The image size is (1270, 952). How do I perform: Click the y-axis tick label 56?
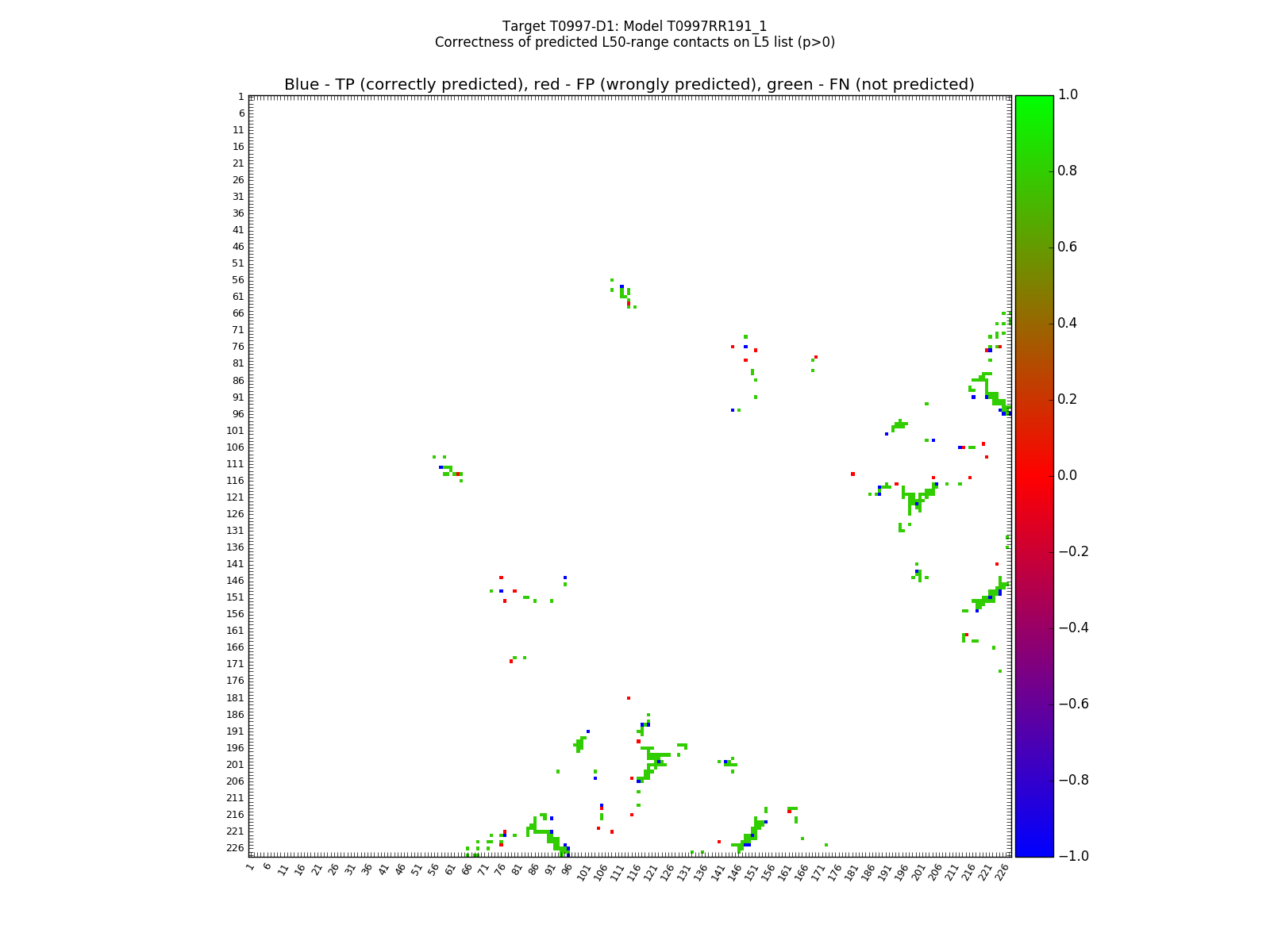pyautogui.click(x=237, y=280)
